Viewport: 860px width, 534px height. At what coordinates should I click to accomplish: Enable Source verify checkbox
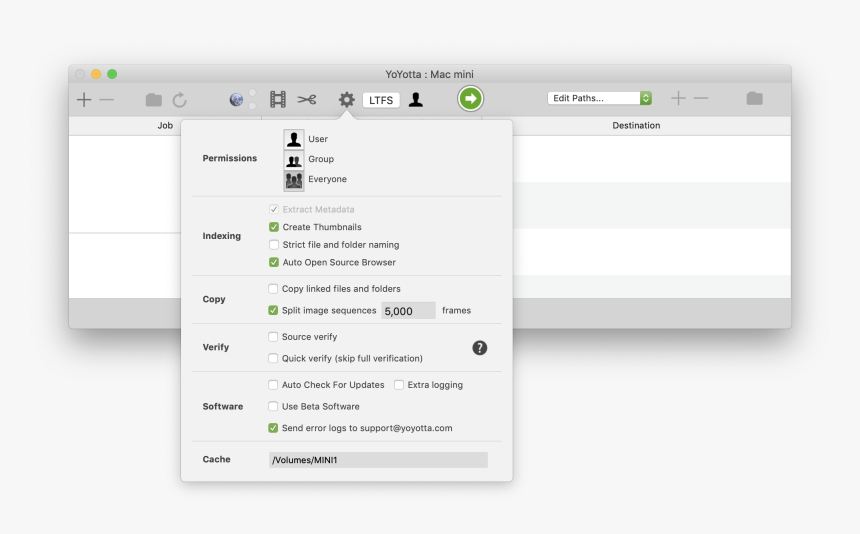(x=273, y=337)
